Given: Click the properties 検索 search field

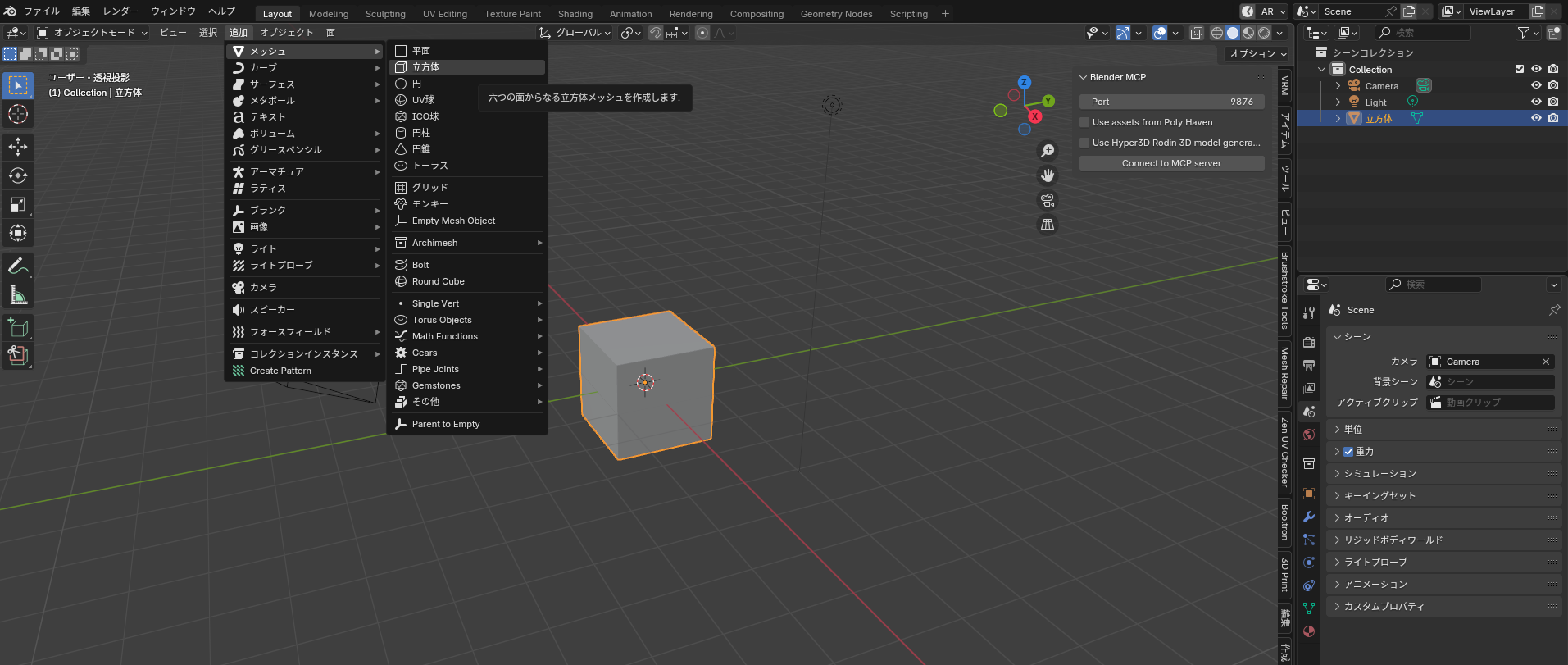Looking at the screenshot, I should click(1434, 285).
